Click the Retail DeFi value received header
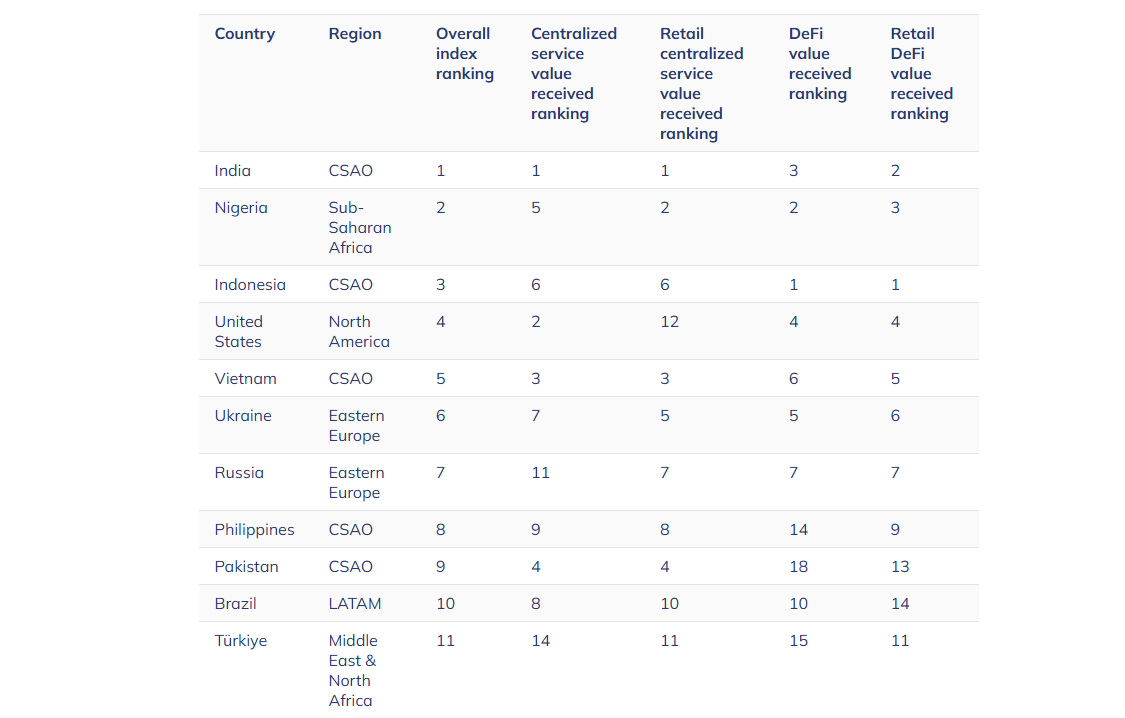The image size is (1125, 718). [x=921, y=74]
